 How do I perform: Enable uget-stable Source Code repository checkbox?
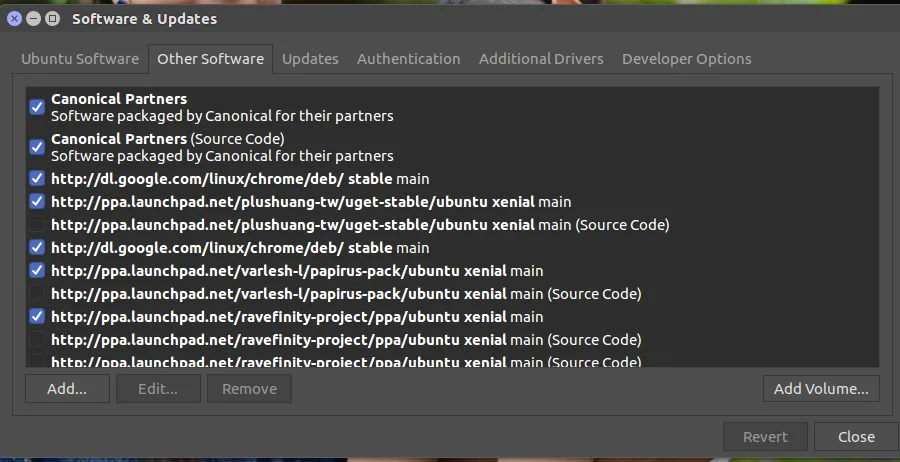pos(37,225)
